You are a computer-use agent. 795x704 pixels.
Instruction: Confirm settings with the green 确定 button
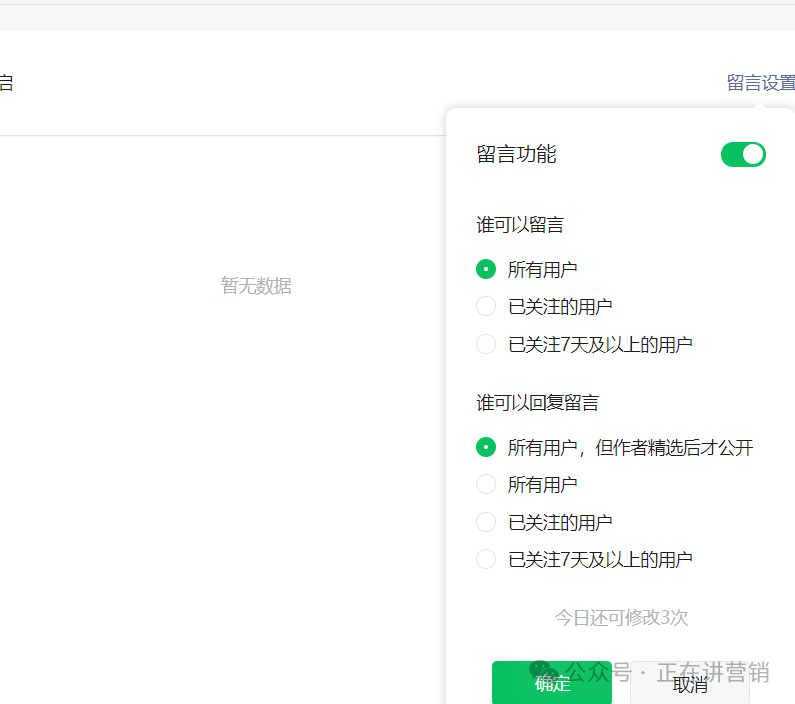[552, 683]
